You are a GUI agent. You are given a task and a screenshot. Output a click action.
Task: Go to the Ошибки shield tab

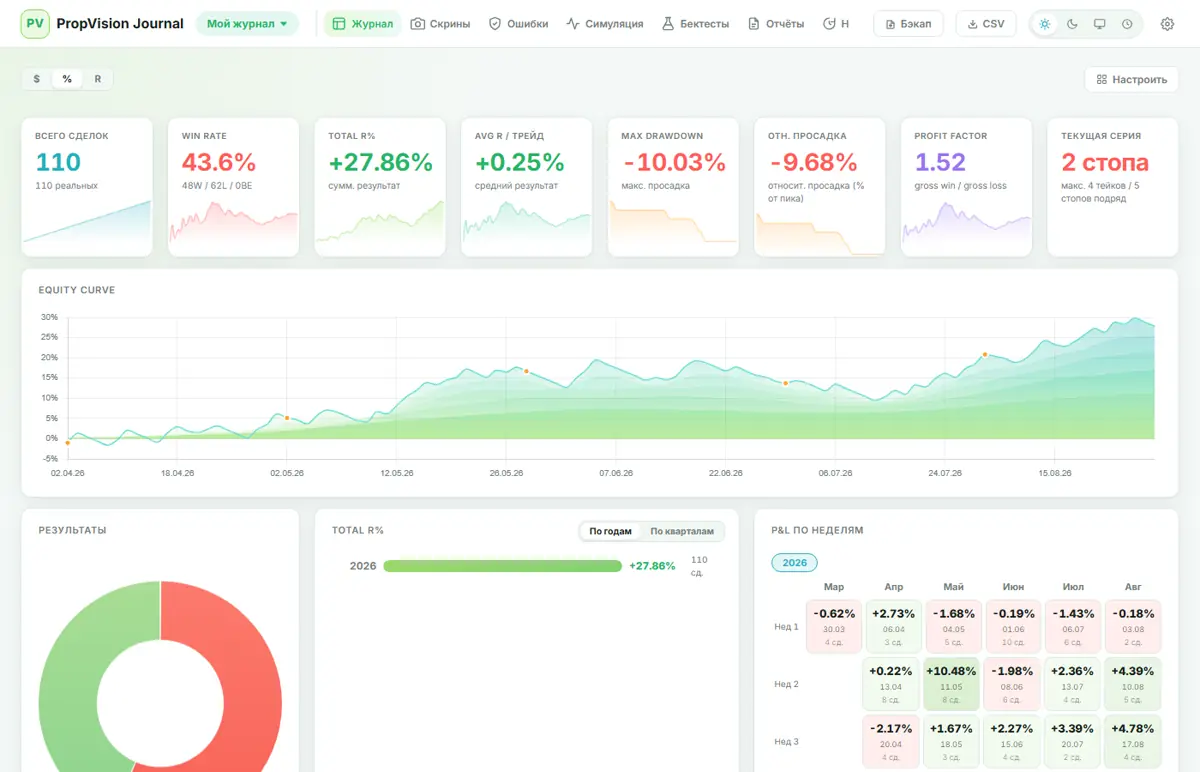point(518,24)
